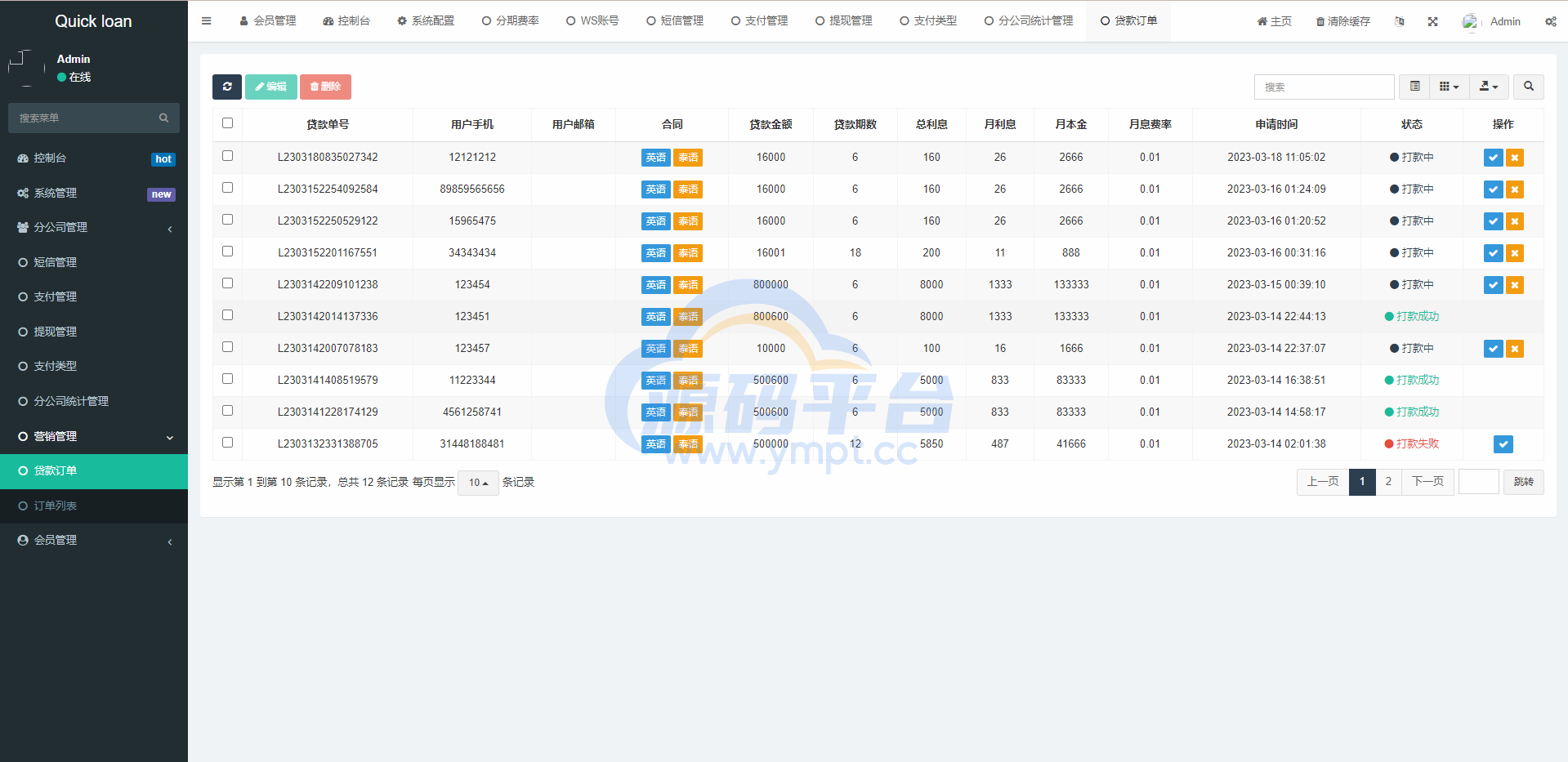Click the refresh table icon button
This screenshot has height=762, width=1568.
coord(227,87)
